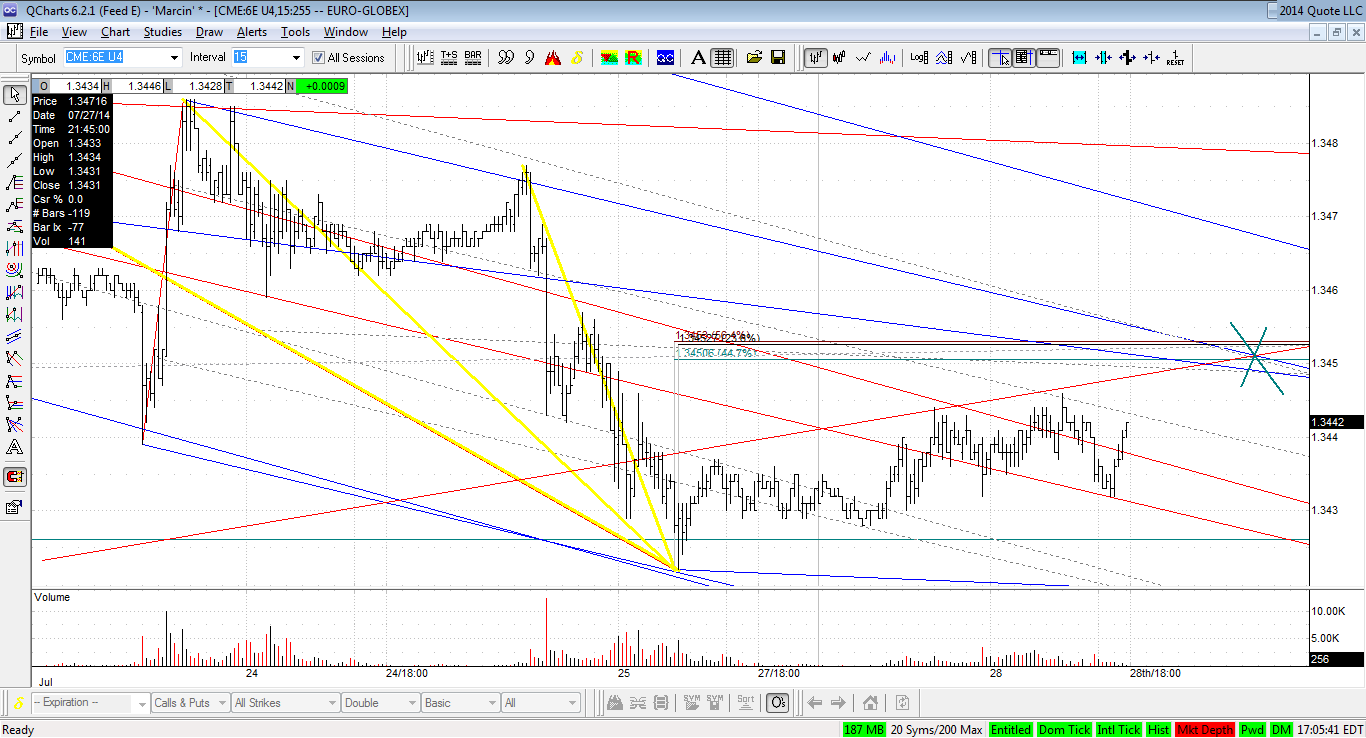Viewport: 1366px width, 738px height.
Task: Click the home icon in the bottom toolbar
Action: 871,703
